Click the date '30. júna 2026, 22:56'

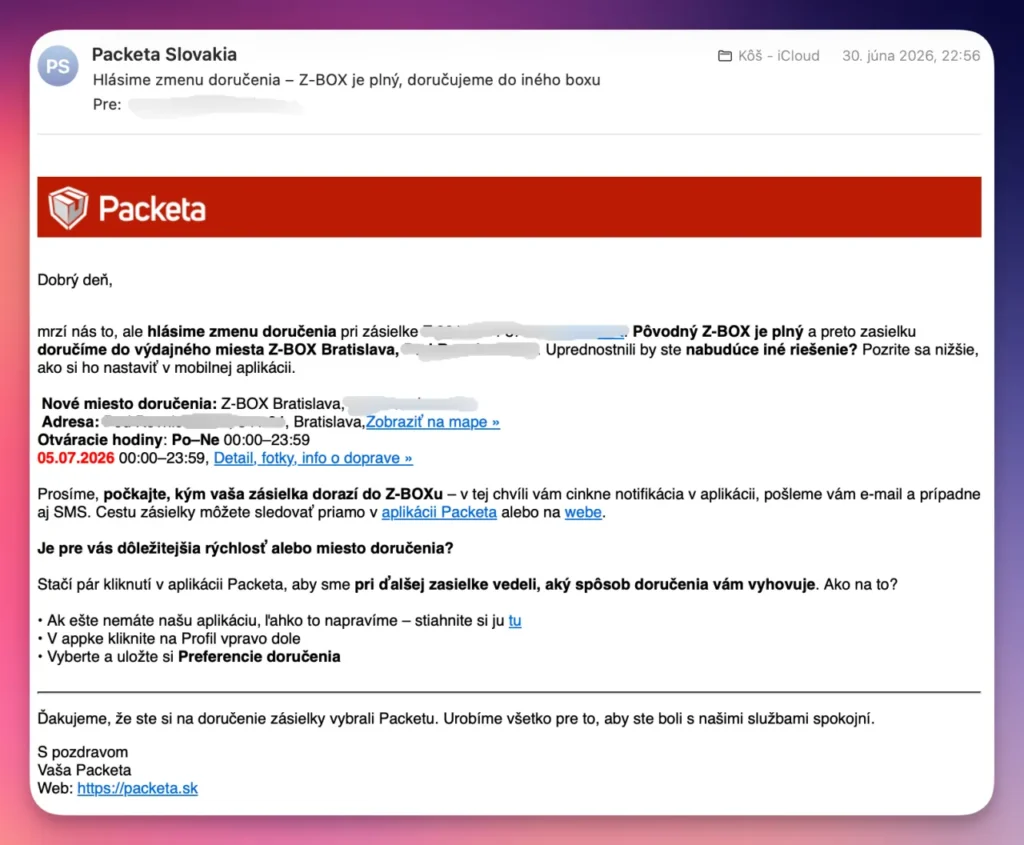point(911,56)
